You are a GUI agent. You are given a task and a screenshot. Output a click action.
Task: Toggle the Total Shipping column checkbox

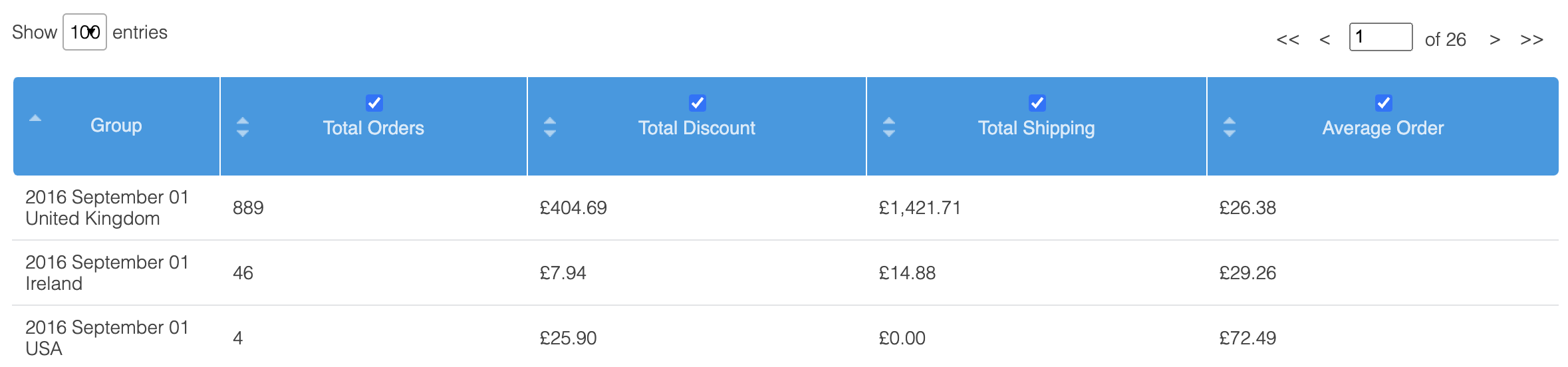click(1037, 103)
